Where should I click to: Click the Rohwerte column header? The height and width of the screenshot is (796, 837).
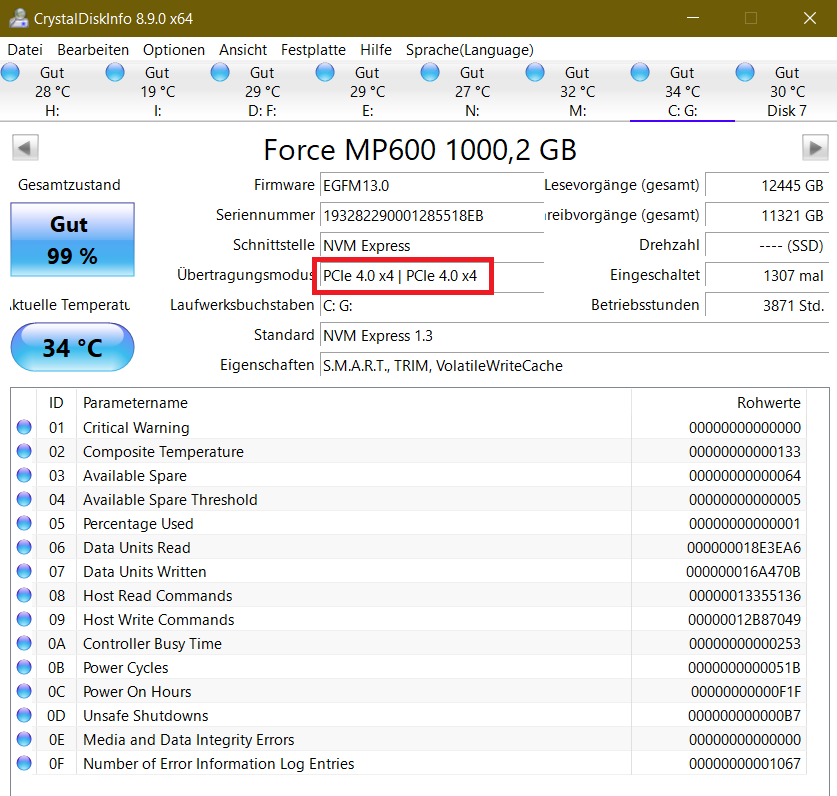point(719,403)
